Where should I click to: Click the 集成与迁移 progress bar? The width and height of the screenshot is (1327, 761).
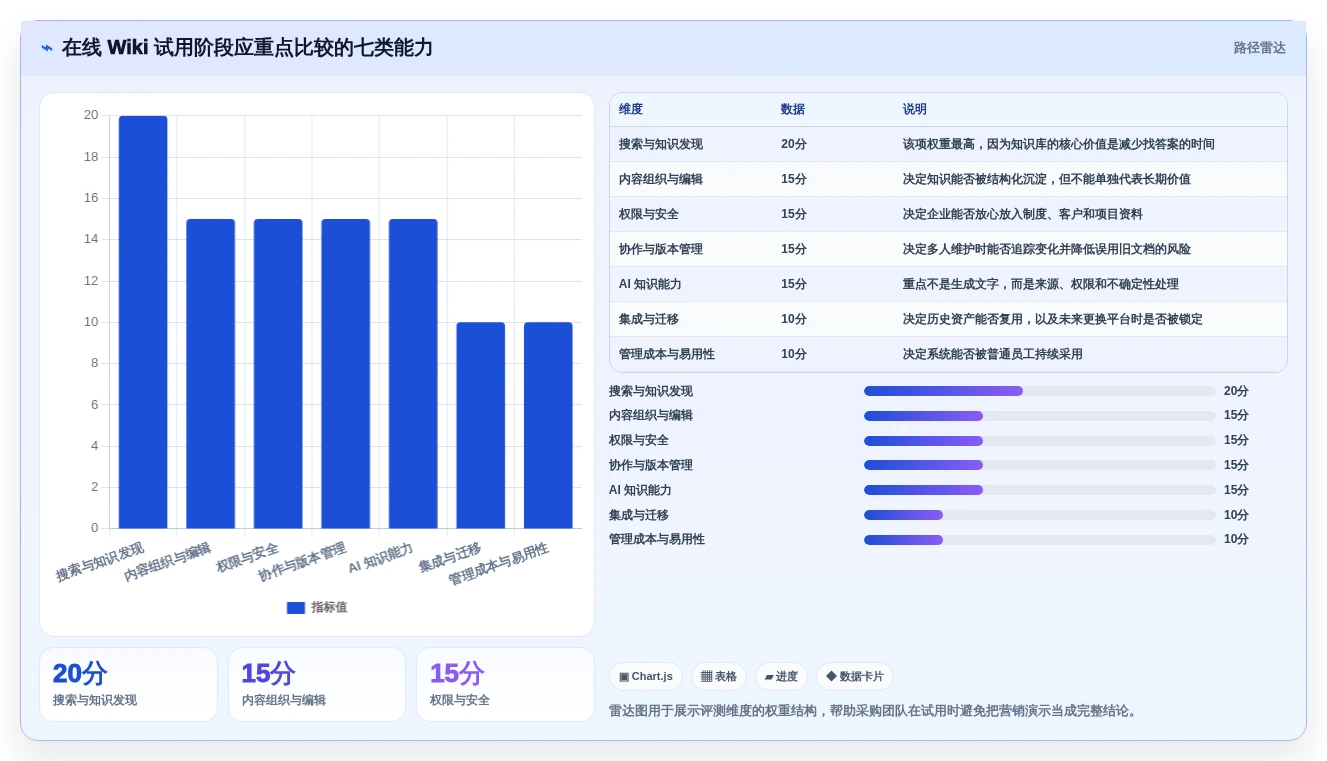(1040, 515)
